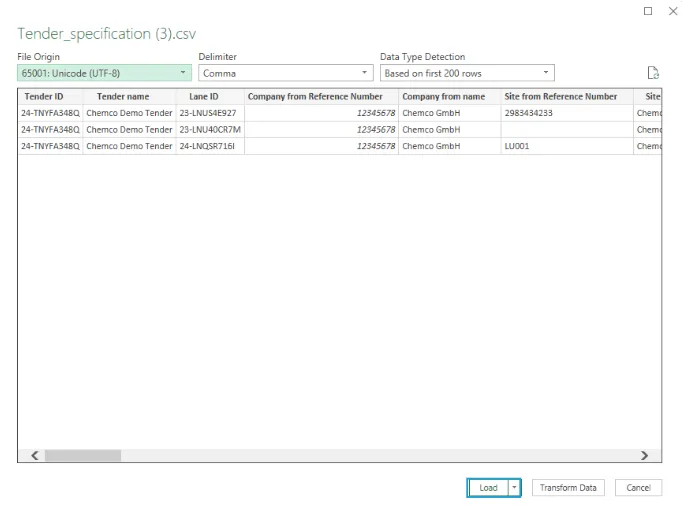Select the Company from name header

pyautogui.click(x=449, y=97)
